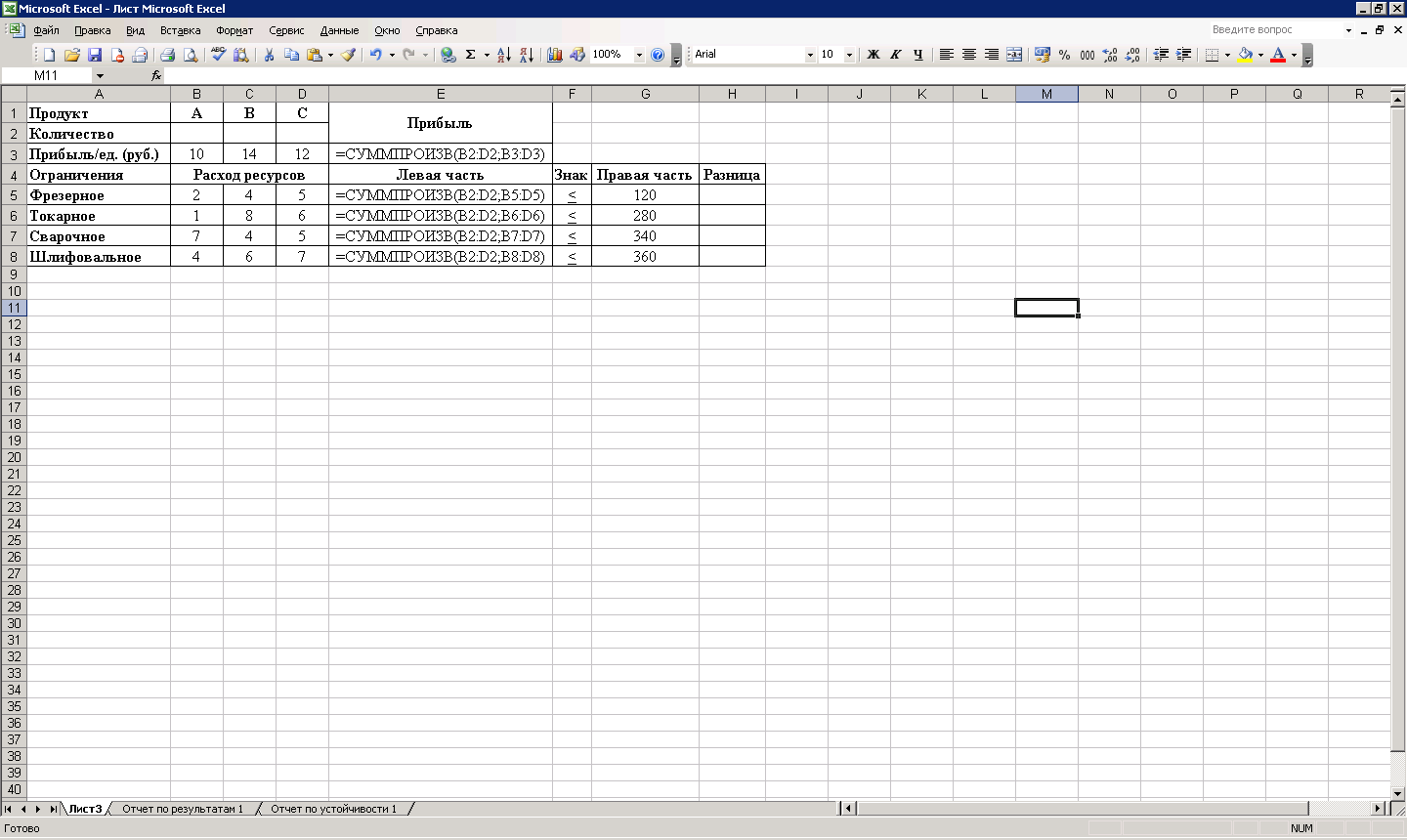The image size is (1407, 840).
Task: Decrease decimal places icon
Action: tap(1132, 55)
